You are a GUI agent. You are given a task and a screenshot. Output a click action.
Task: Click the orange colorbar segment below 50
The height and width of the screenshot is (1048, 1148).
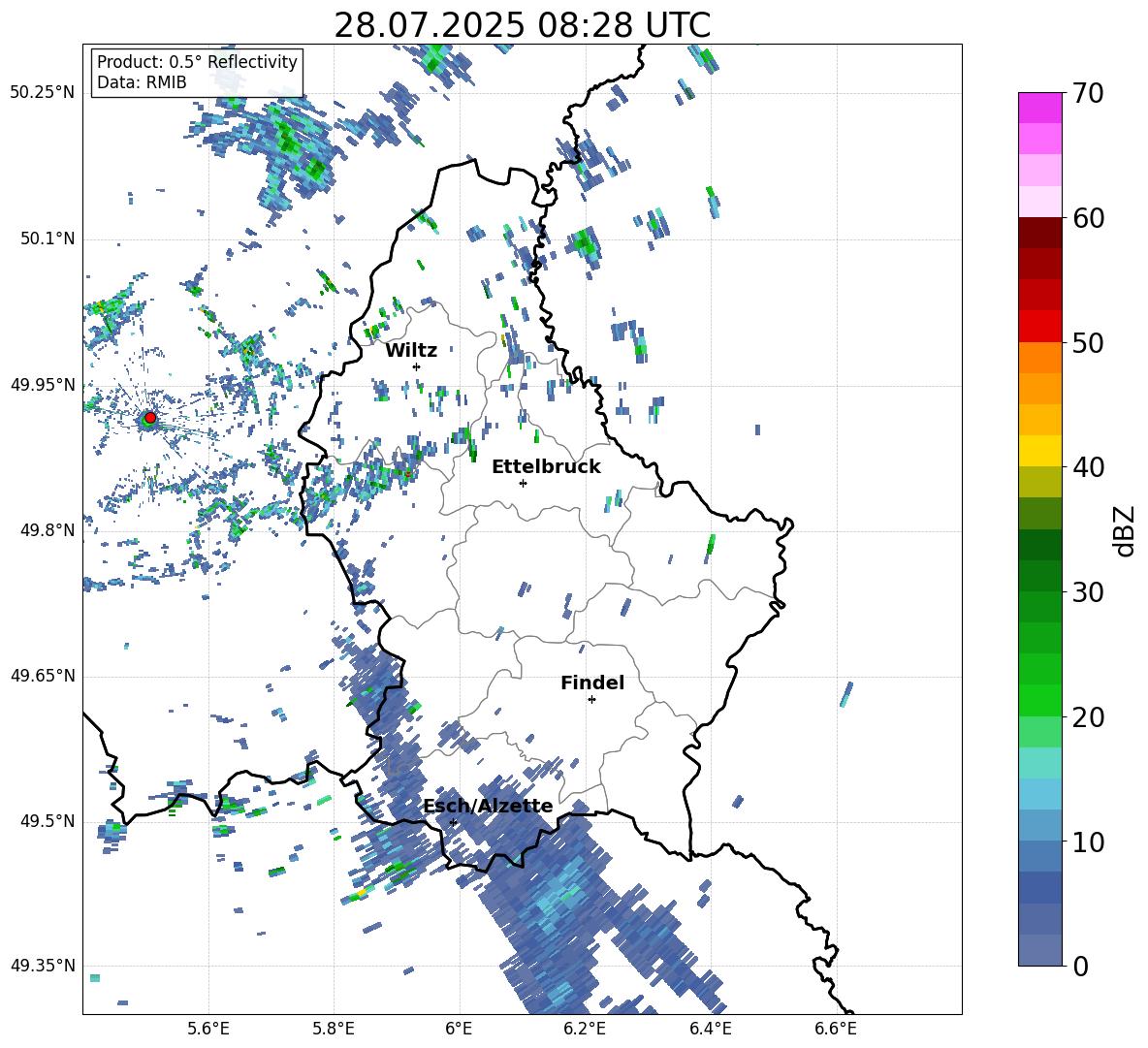tap(1039, 357)
